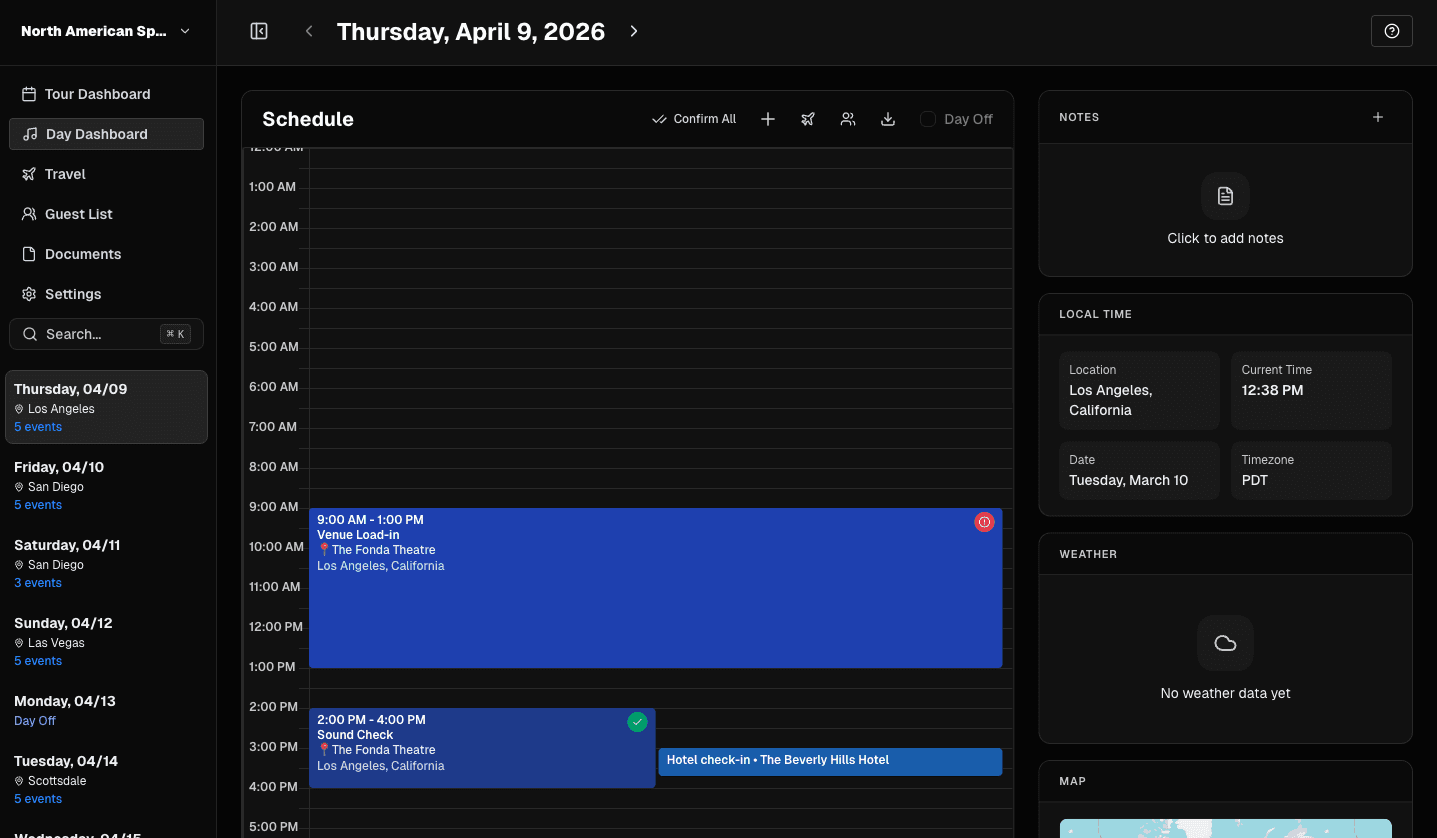The image size is (1437, 838).
Task: Go to previous day with left chevron
Action: [309, 31]
